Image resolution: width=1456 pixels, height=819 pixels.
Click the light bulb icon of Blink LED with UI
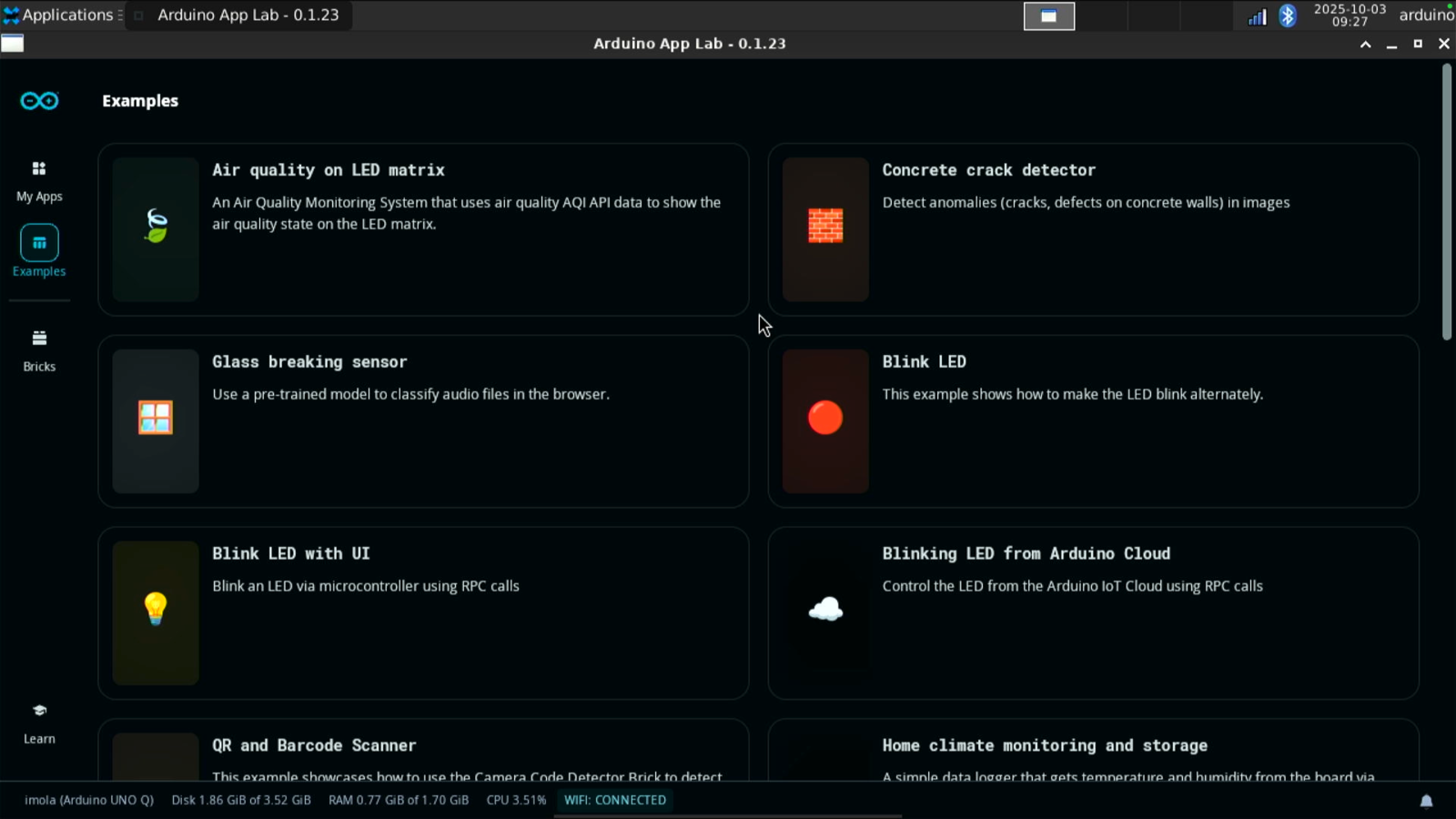156,609
